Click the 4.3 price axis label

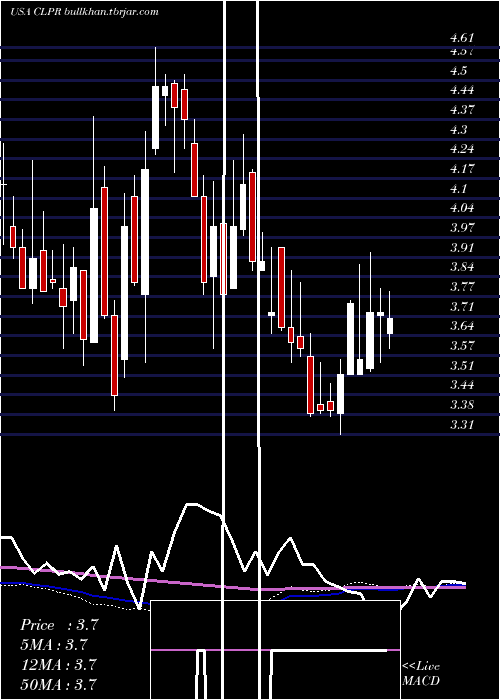coord(458,130)
